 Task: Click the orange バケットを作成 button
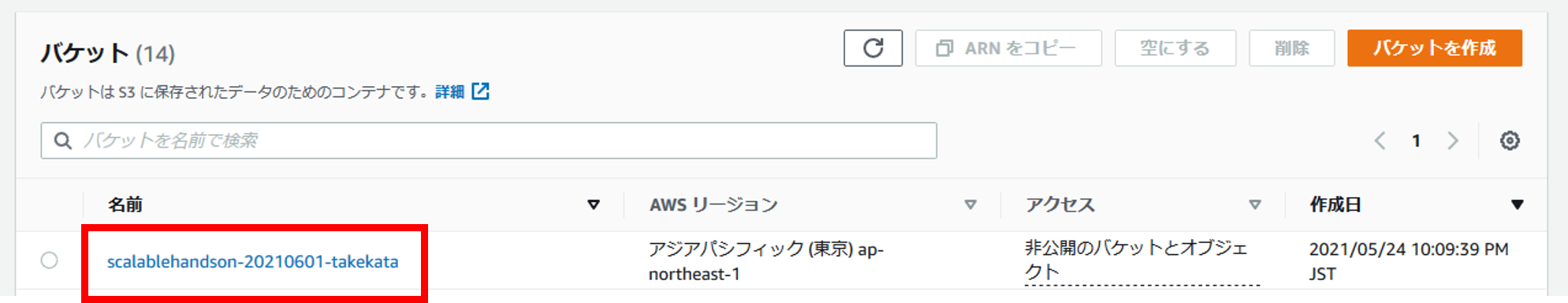point(1434,48)
